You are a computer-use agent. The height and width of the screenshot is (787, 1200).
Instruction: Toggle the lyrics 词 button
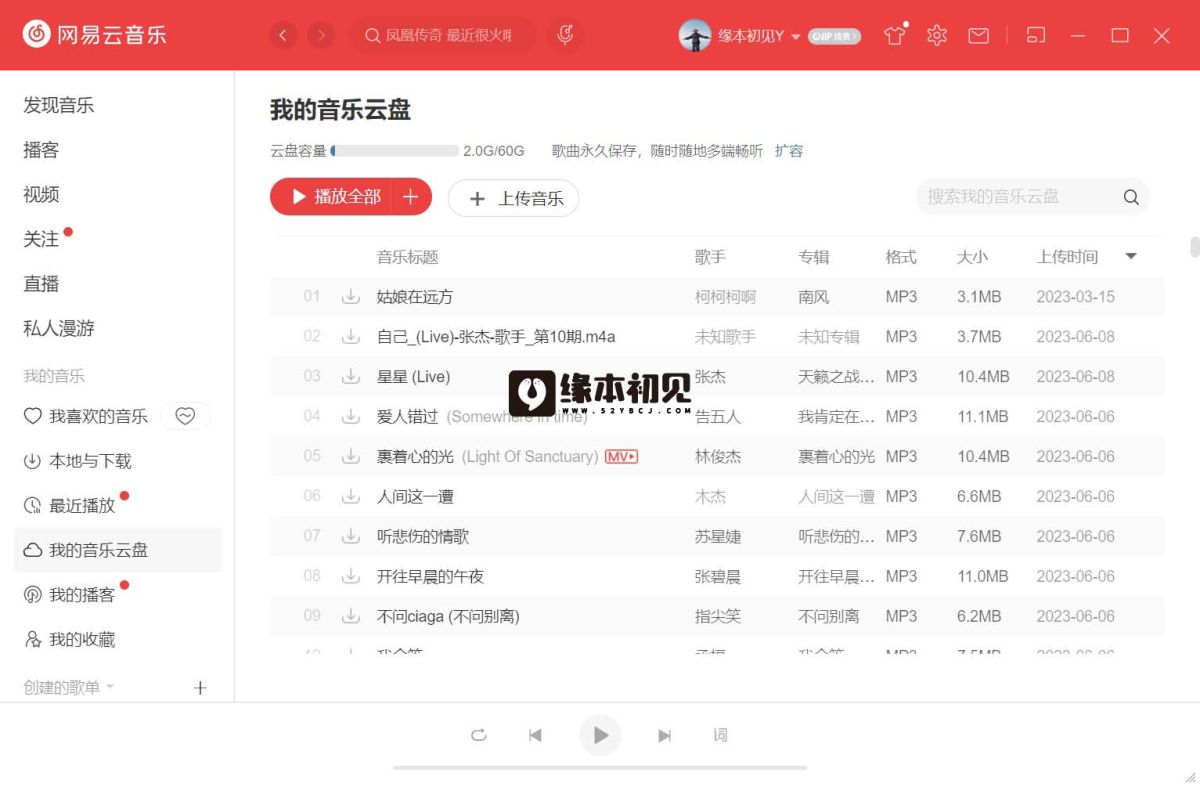click(720, 735)
